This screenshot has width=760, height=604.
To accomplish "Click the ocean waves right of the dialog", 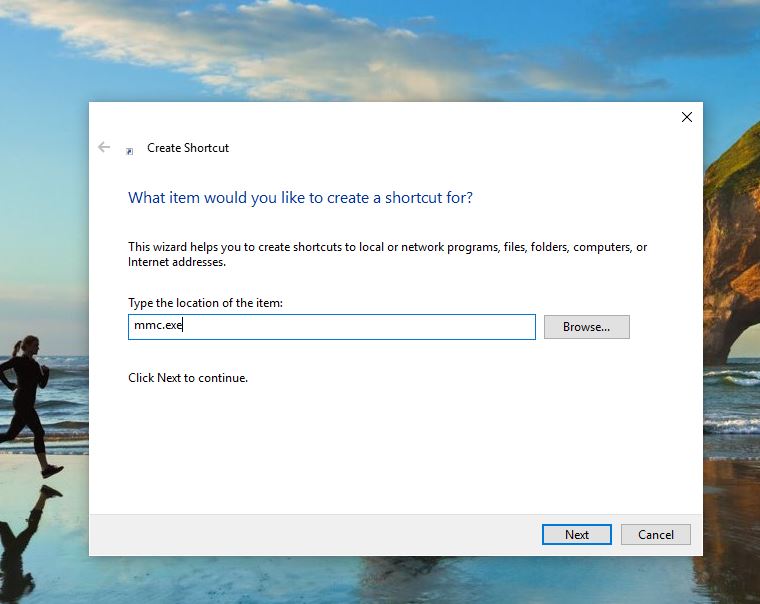I will 731,400.
